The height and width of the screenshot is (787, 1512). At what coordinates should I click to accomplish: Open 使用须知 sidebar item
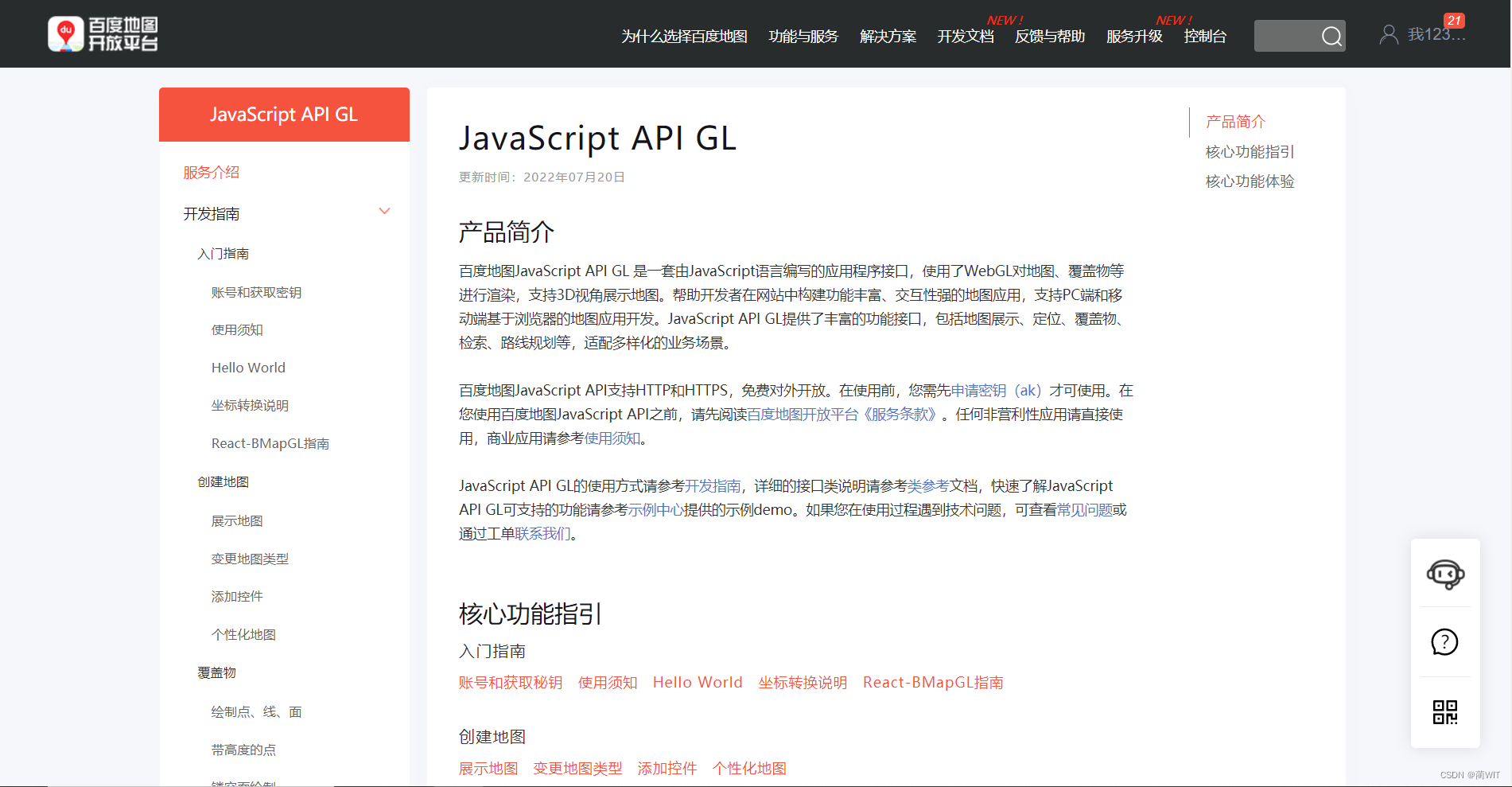coord(237,330)
